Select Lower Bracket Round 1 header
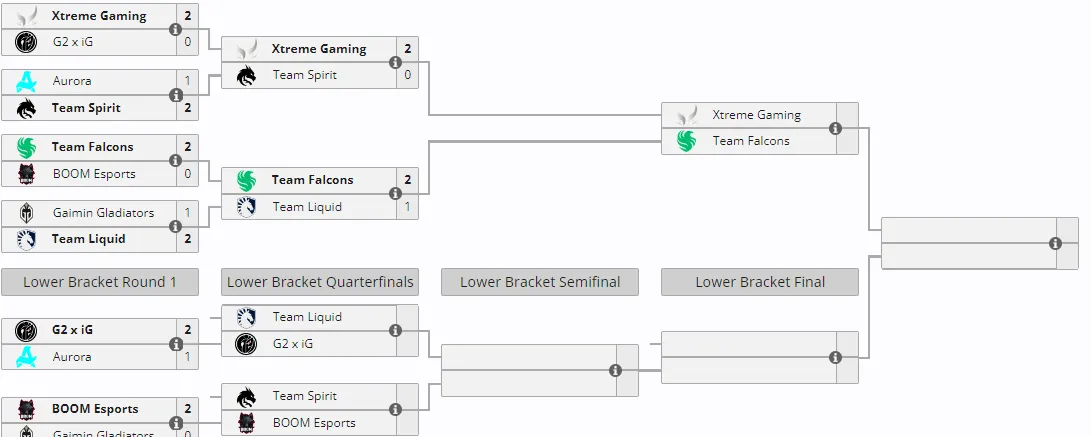1091x437 pixels. click(99, 282)
